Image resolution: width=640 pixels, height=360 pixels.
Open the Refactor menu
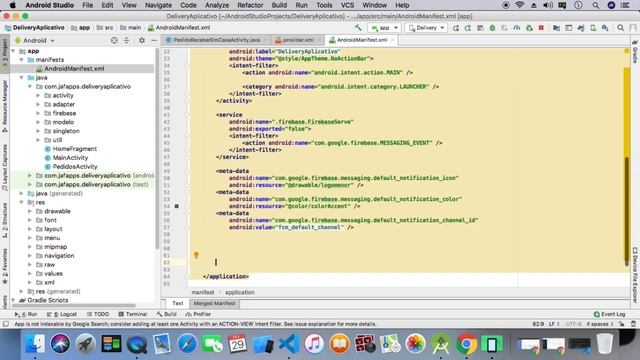250,5
